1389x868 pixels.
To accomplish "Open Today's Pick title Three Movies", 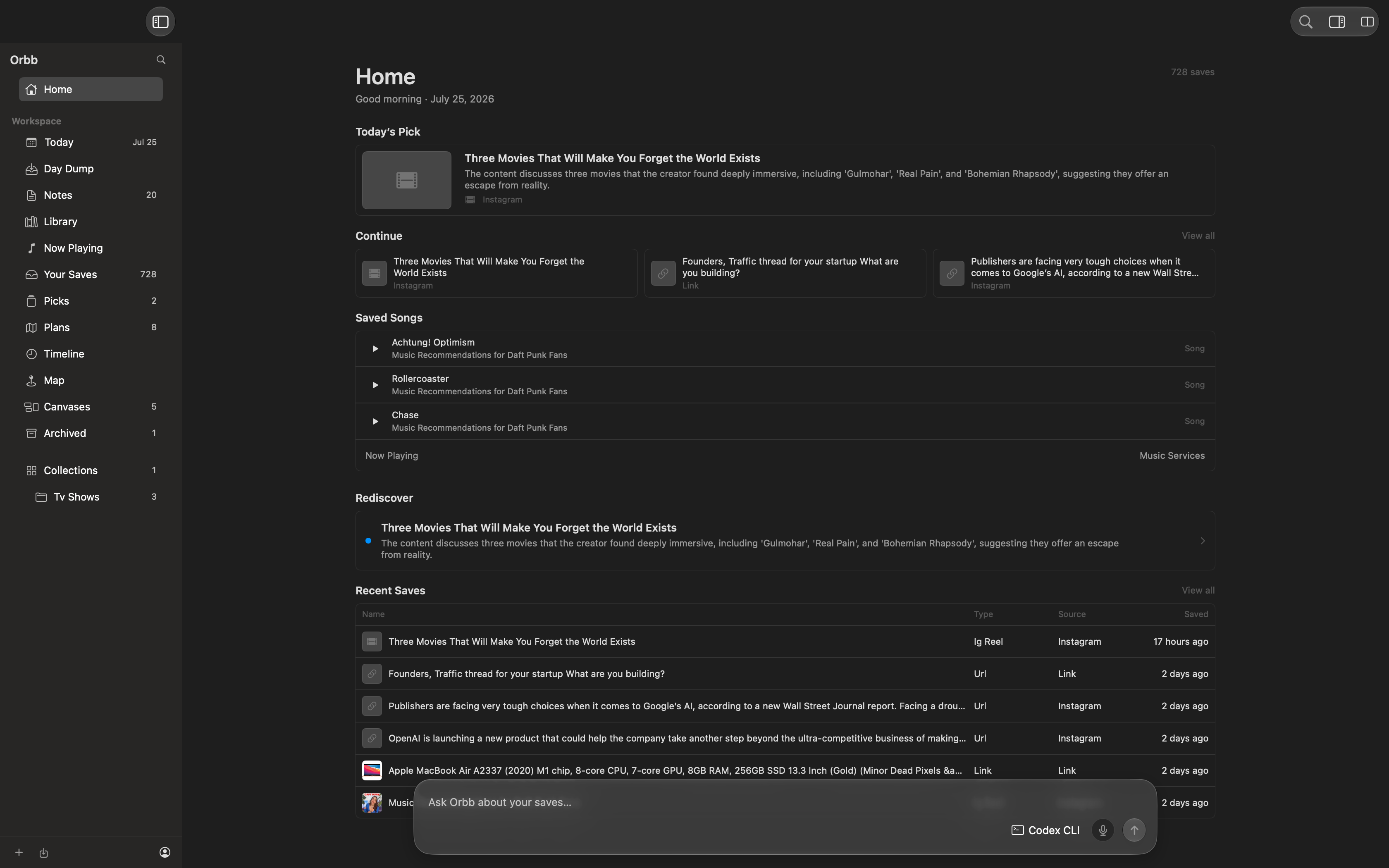I will (612, 158).
